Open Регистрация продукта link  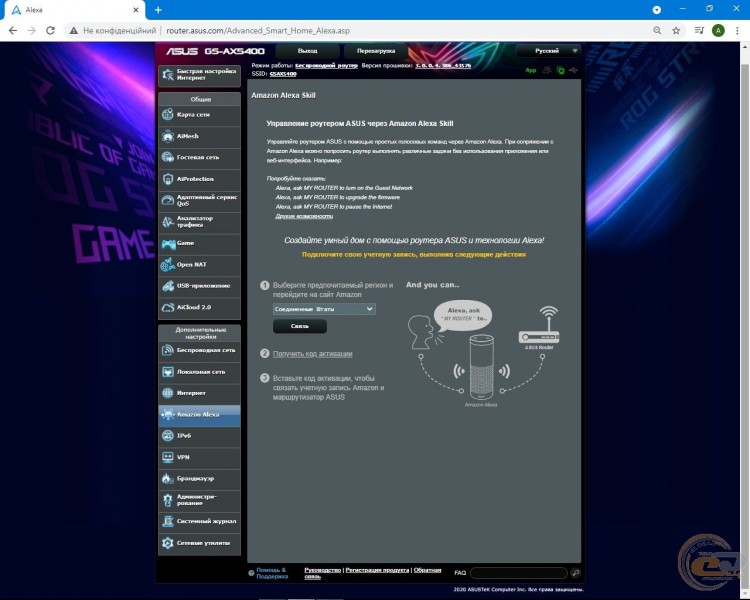tap(377, 570)
